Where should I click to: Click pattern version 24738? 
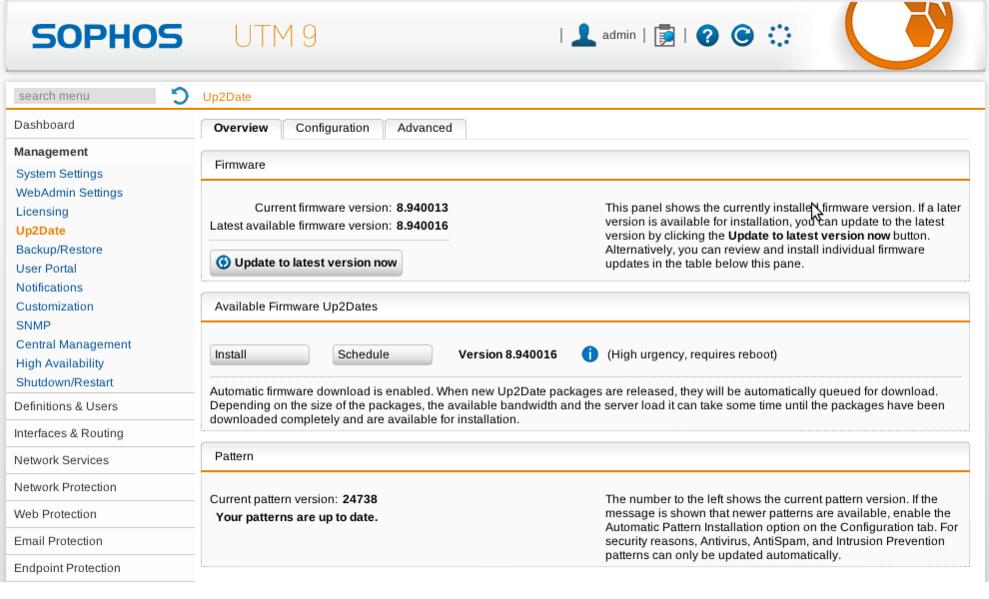pyautogui.click(x=360, y=499)
